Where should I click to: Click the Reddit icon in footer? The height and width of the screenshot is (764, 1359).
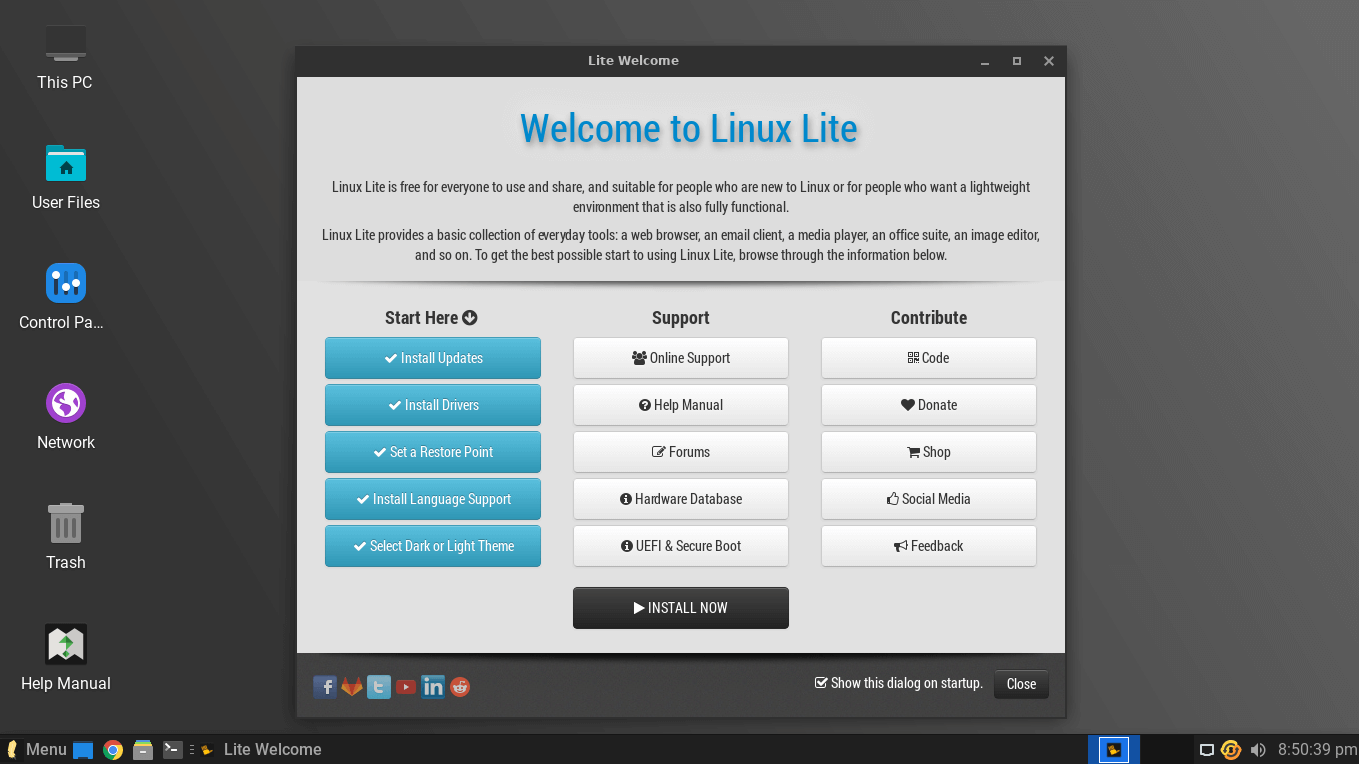coord(460,687)
